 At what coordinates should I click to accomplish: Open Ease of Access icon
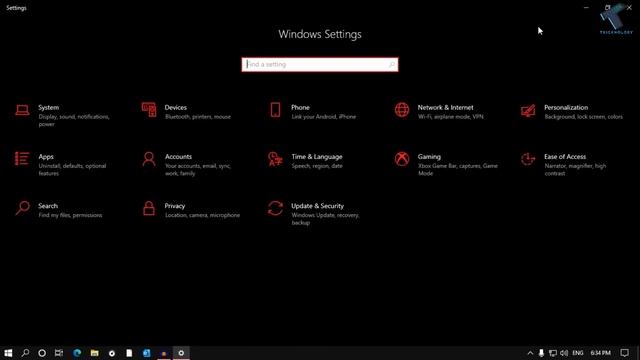528,159
